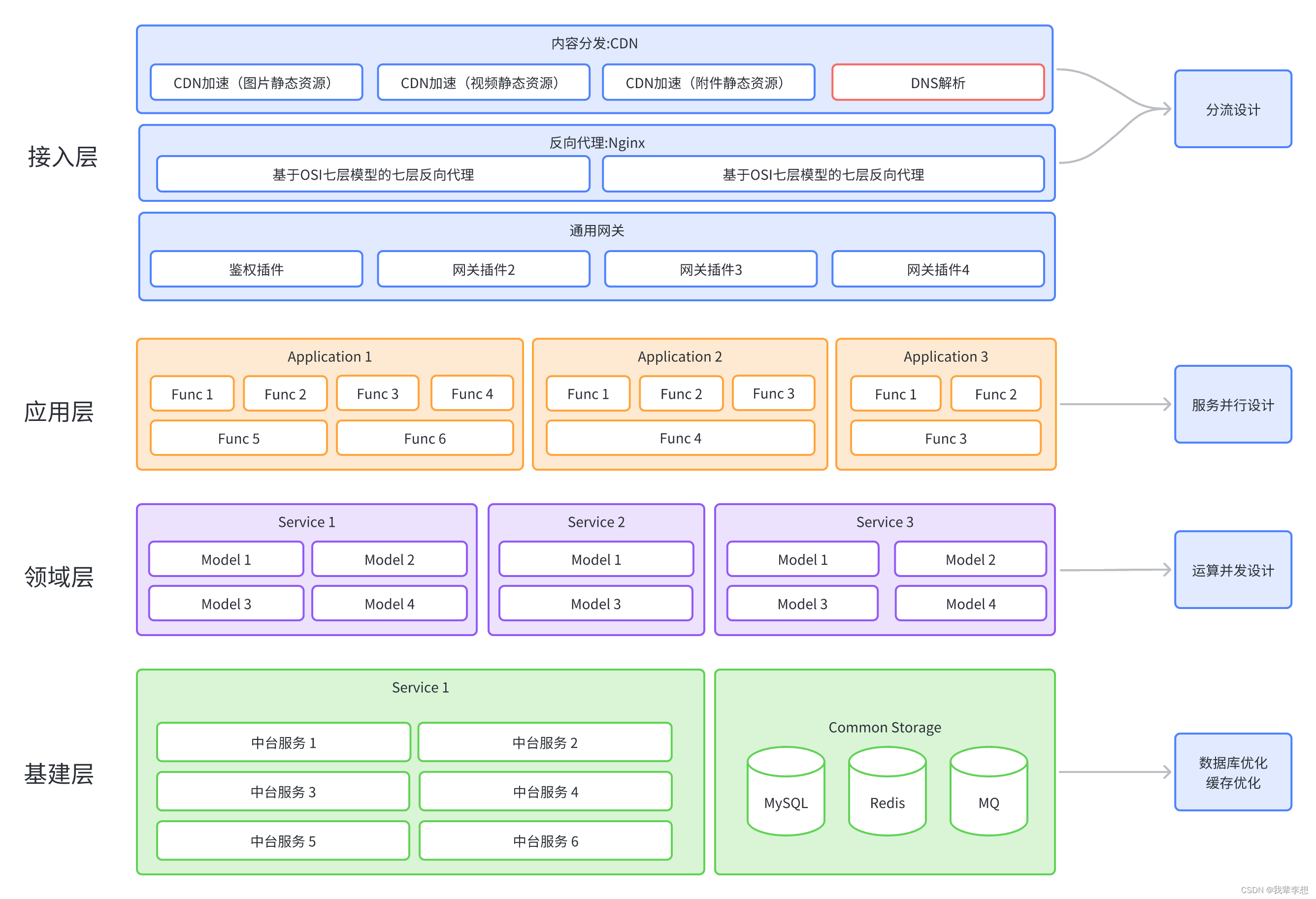Select the 基建层 layer label

[58, 774]
